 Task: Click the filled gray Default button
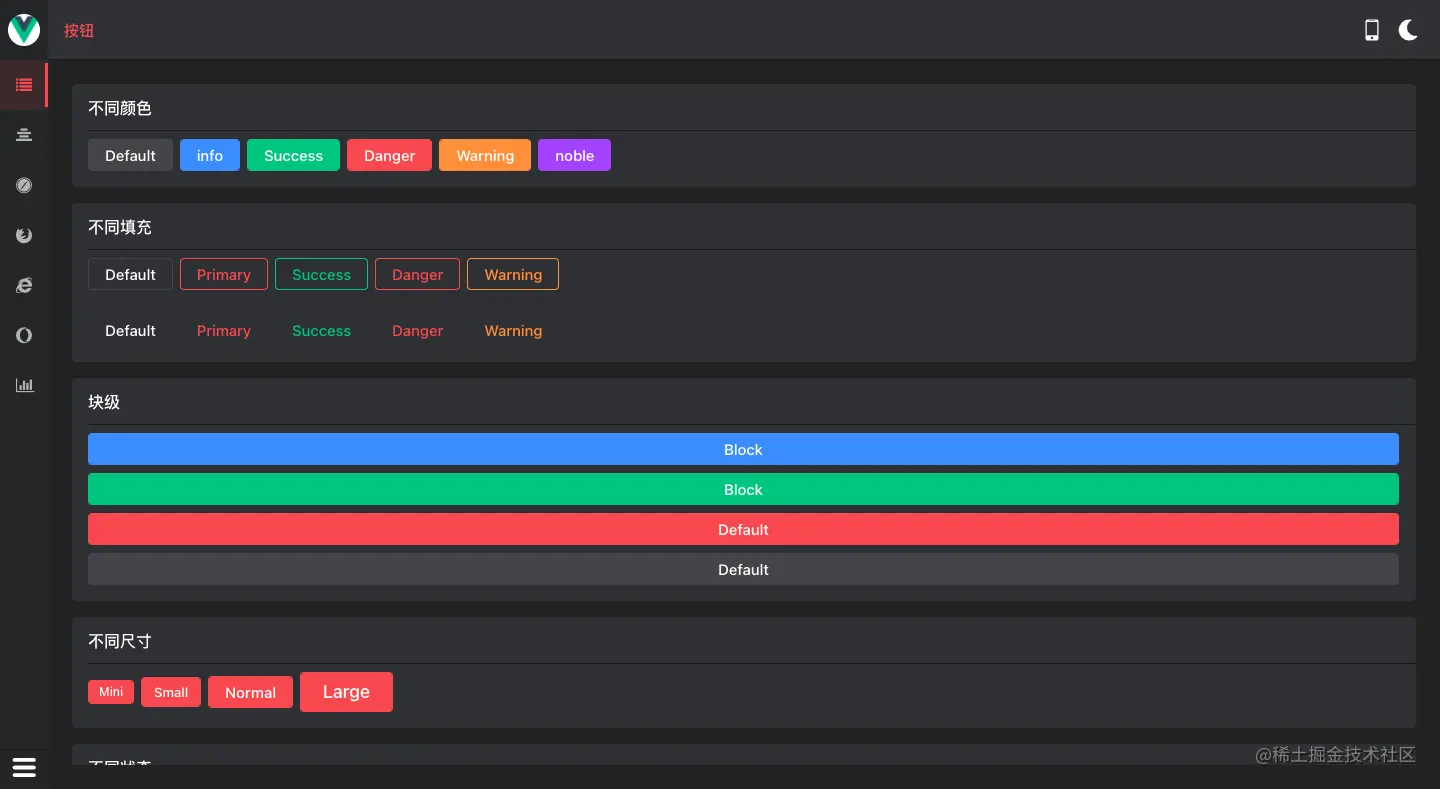pos(130,155)
